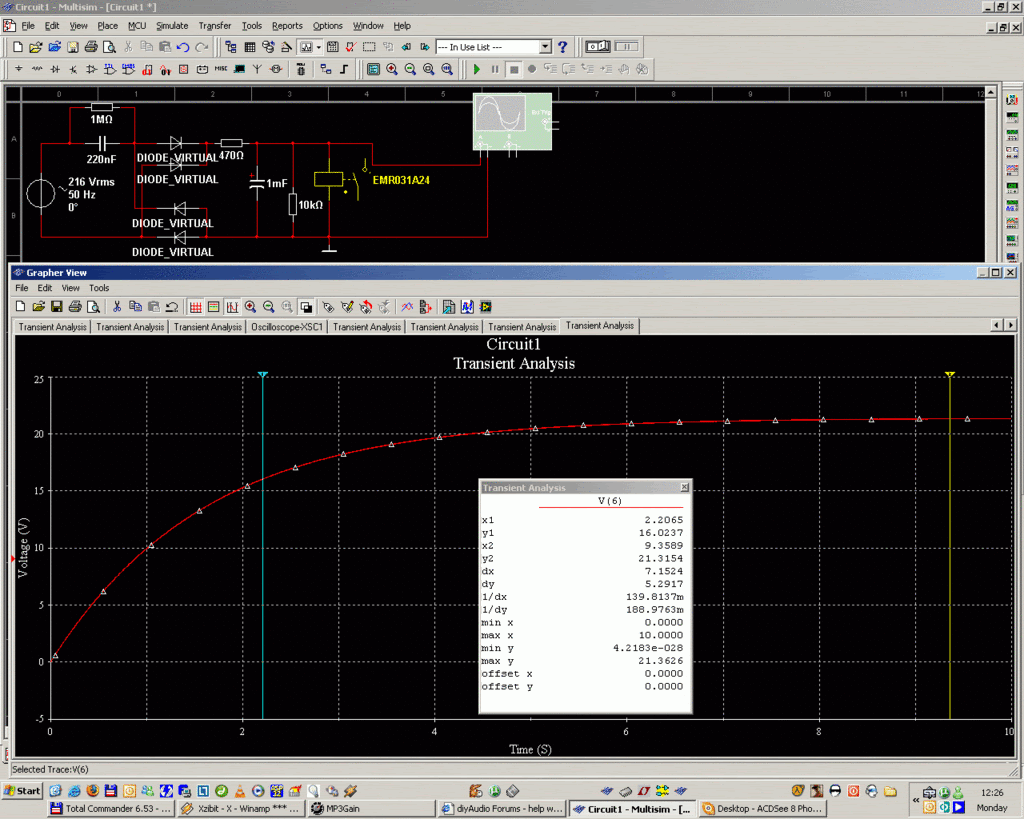Expand the Grapher dropdown arrow in main toolbar
This screenshot has height=819, width=1024.
pyautogui.click(x=318, y=47)
